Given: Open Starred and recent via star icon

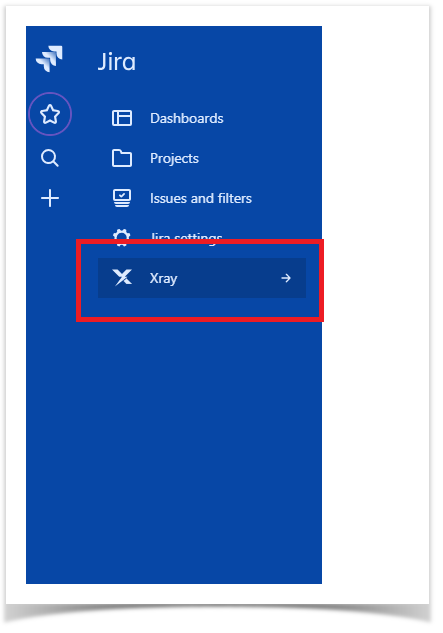Looking at the screenshot, I should [x=50, y=114].
